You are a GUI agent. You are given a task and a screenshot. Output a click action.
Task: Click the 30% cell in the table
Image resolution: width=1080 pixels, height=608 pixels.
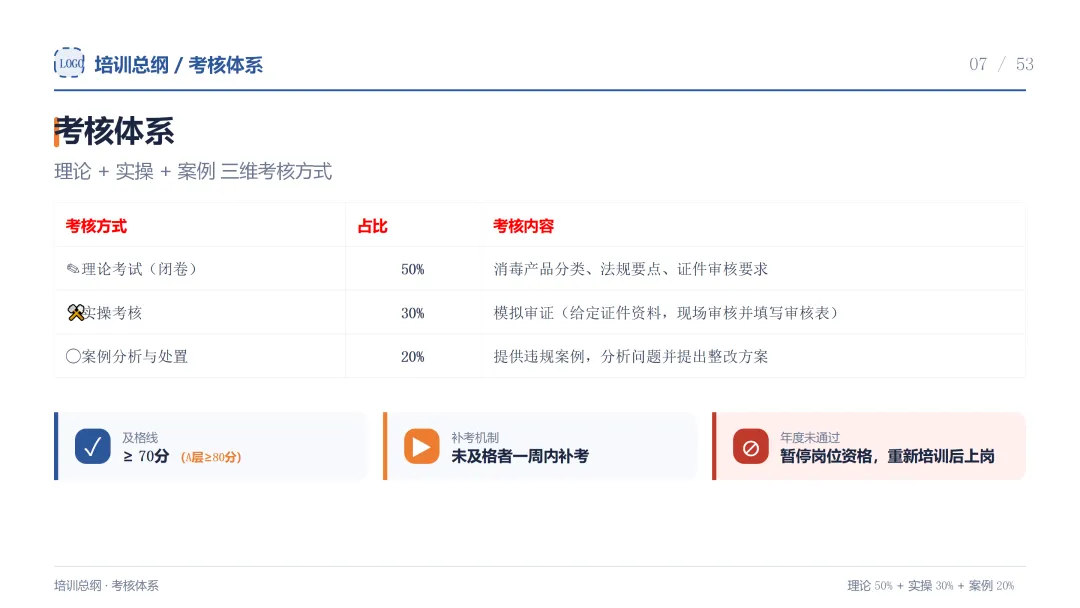click(x=413, y=313)
